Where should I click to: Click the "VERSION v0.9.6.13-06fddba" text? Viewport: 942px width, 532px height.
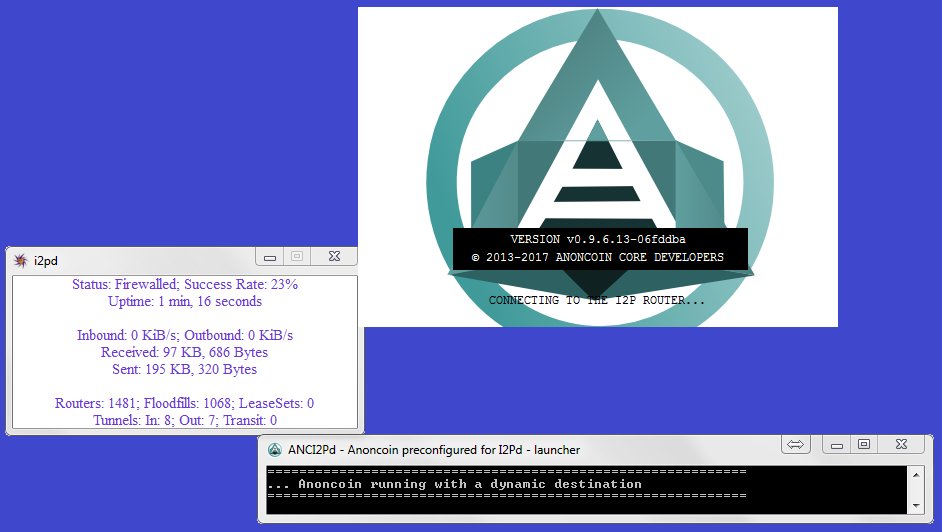tap(598, 239)
